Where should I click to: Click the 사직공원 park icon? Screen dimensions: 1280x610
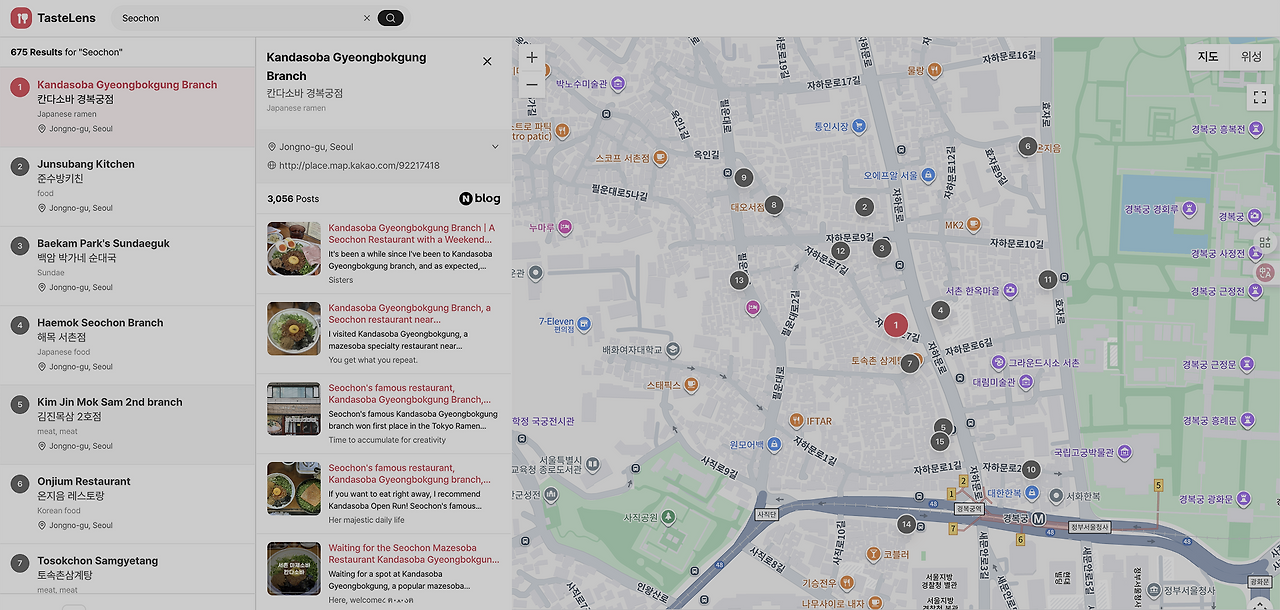[668, 517]
